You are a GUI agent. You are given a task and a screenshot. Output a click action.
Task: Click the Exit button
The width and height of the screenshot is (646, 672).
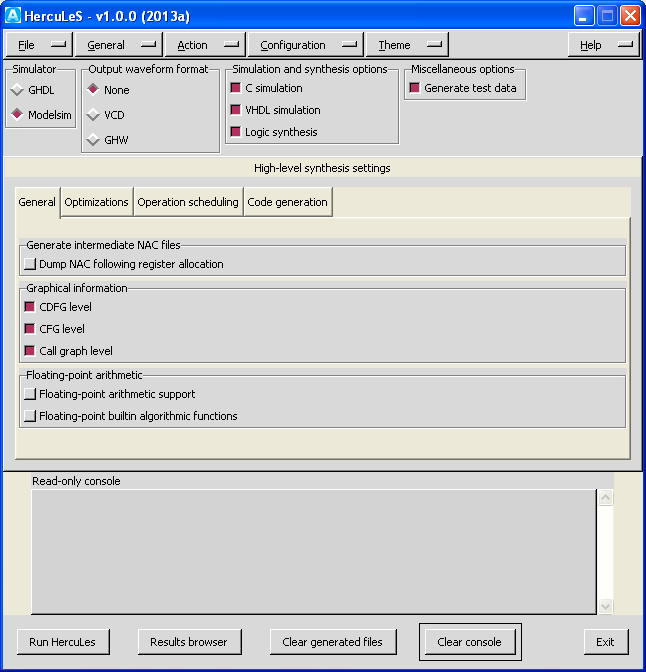pos(606,642)
